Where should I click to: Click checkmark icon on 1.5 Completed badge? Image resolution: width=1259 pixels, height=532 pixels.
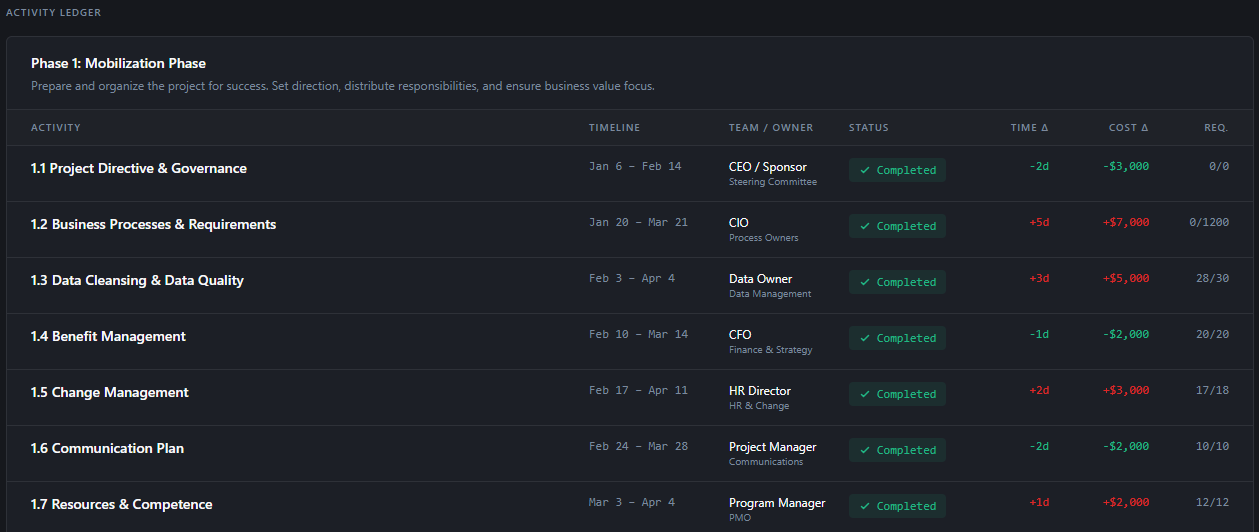click(x=864, y=395)
